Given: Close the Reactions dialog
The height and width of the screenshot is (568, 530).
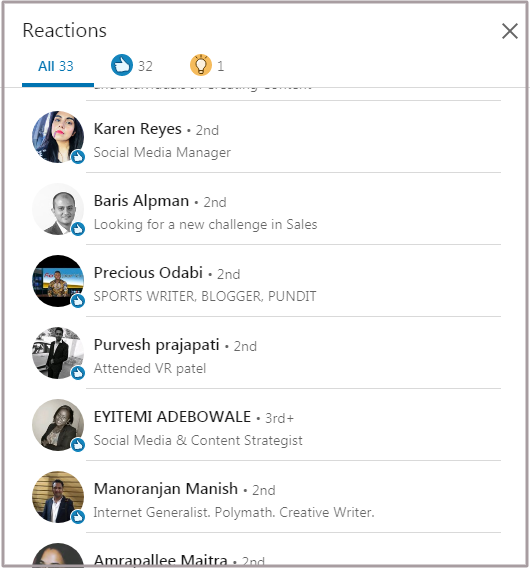Looking at the screenshot, I should (509, 31).
